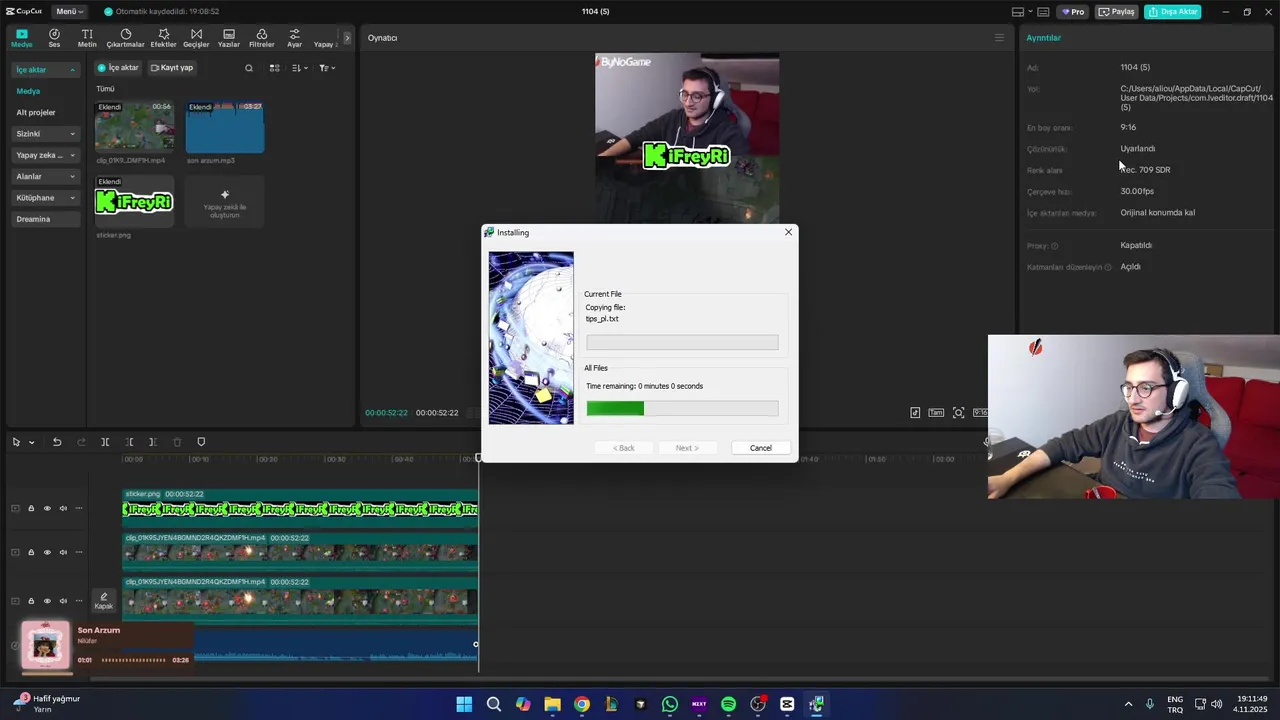Lock the sticker.png track

click(x=31, y=508)
